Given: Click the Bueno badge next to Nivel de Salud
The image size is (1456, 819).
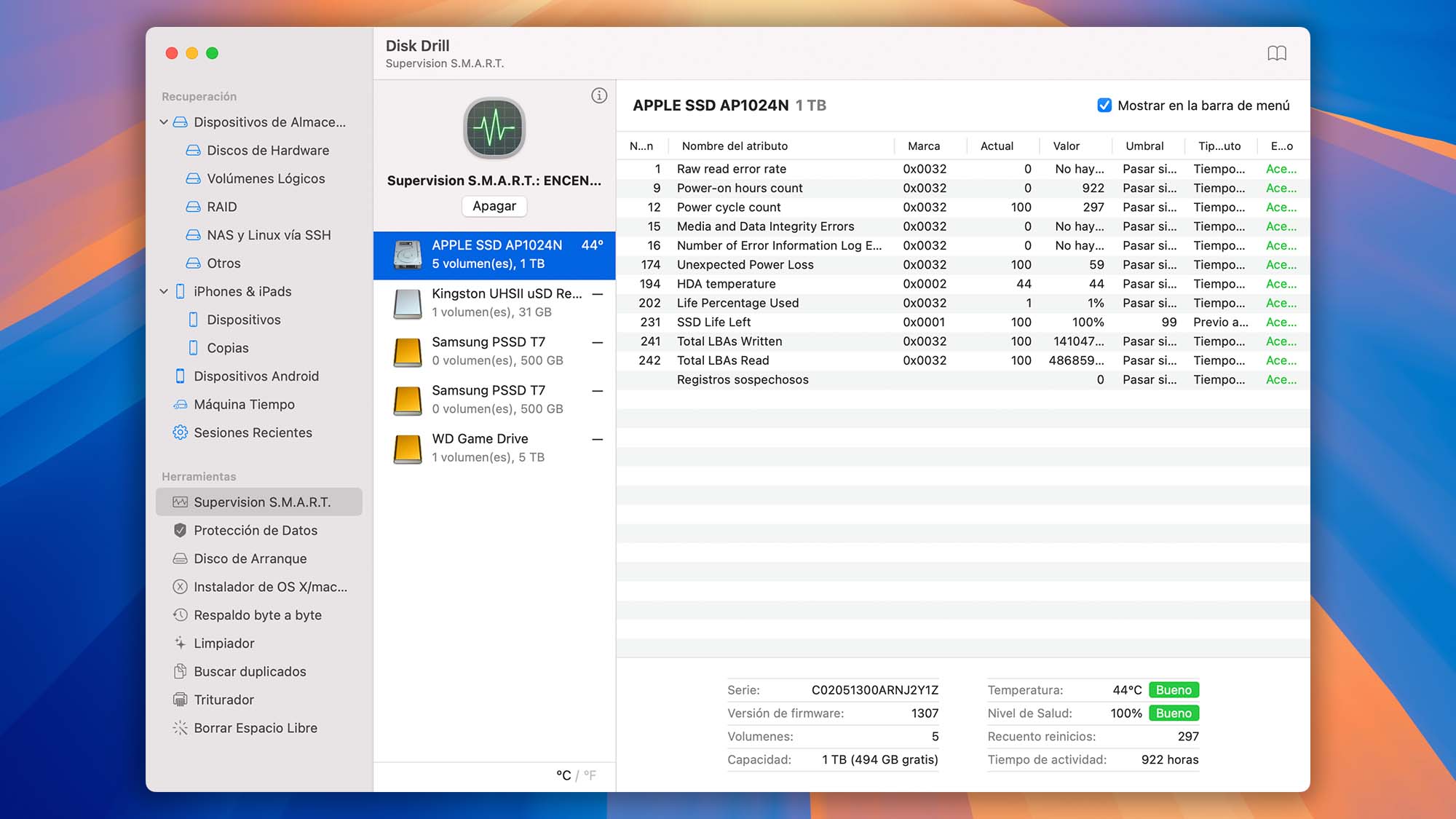Looking at the screenshot, I should (x=1174, y=713).
